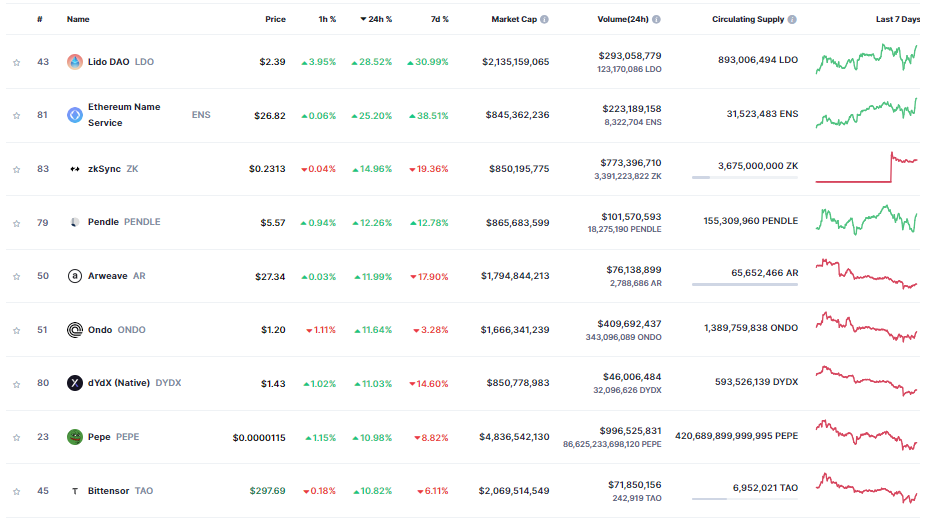Open dYdX 7-day sparkline chart

(867, 381)
